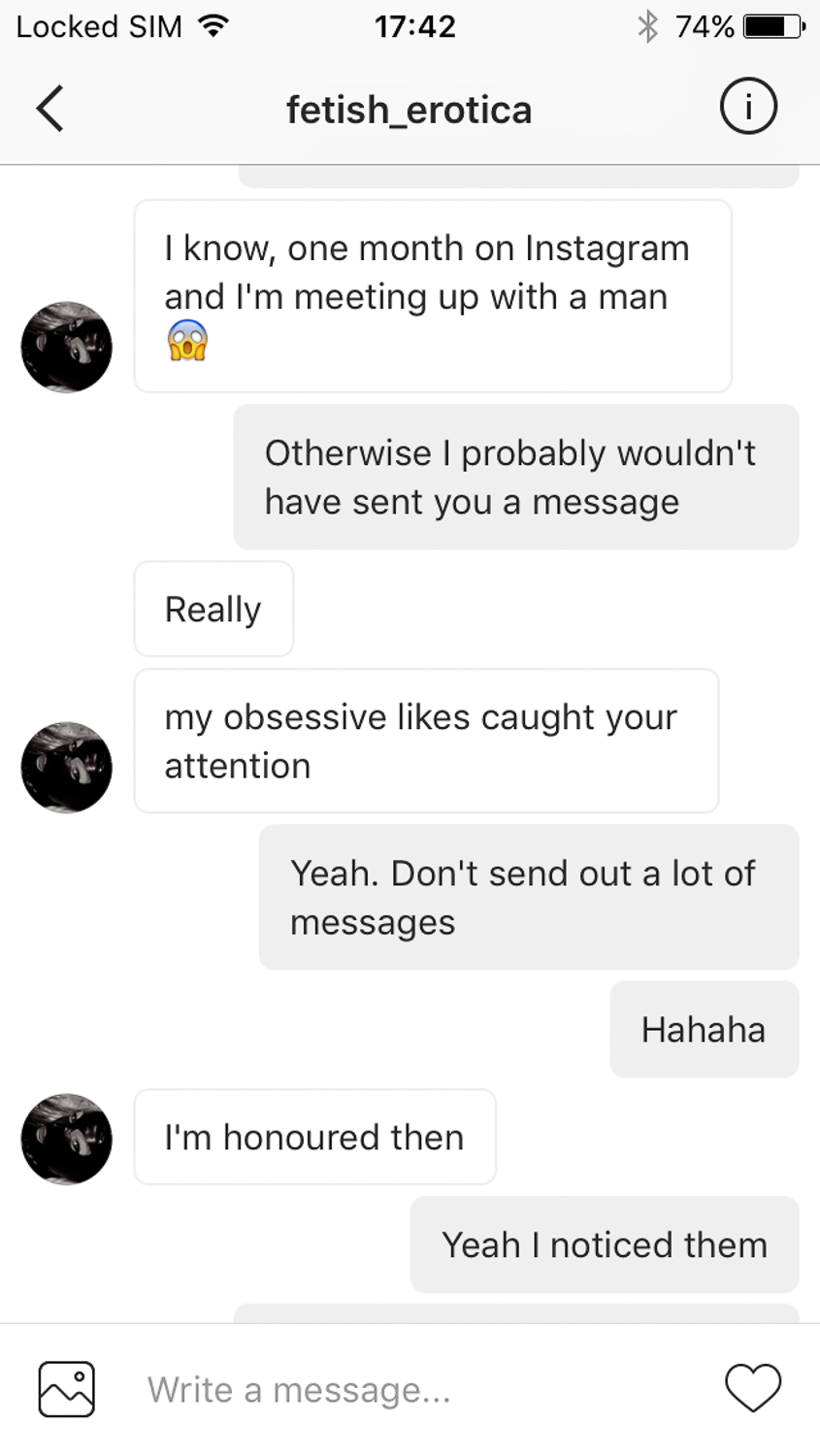Image resolution: width=820 pixels, height=1456 pixels.
Task: Tap the 17:42 clock in status bar
Action: coord(415,26)
